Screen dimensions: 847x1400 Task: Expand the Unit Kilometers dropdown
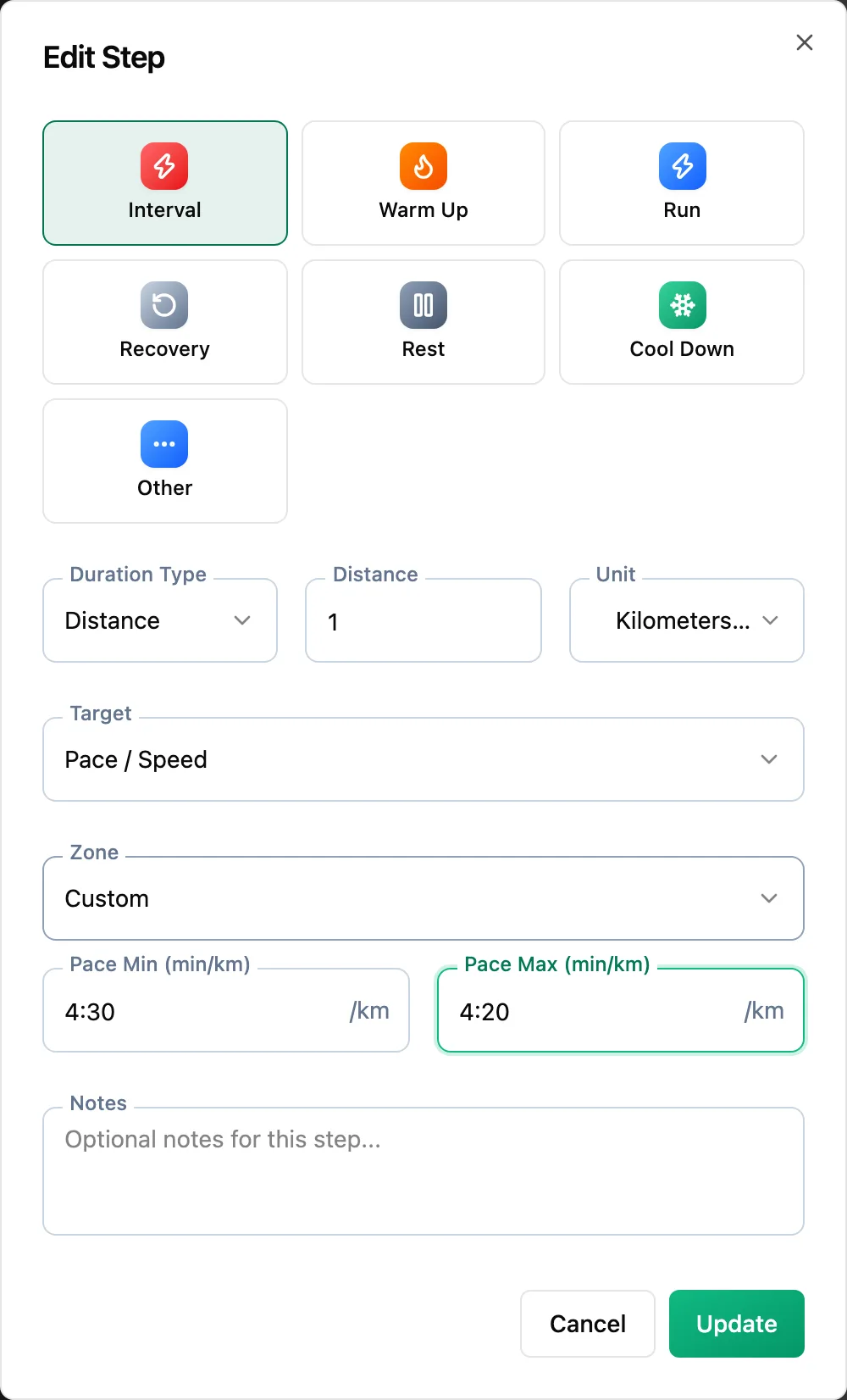(687, 620)
